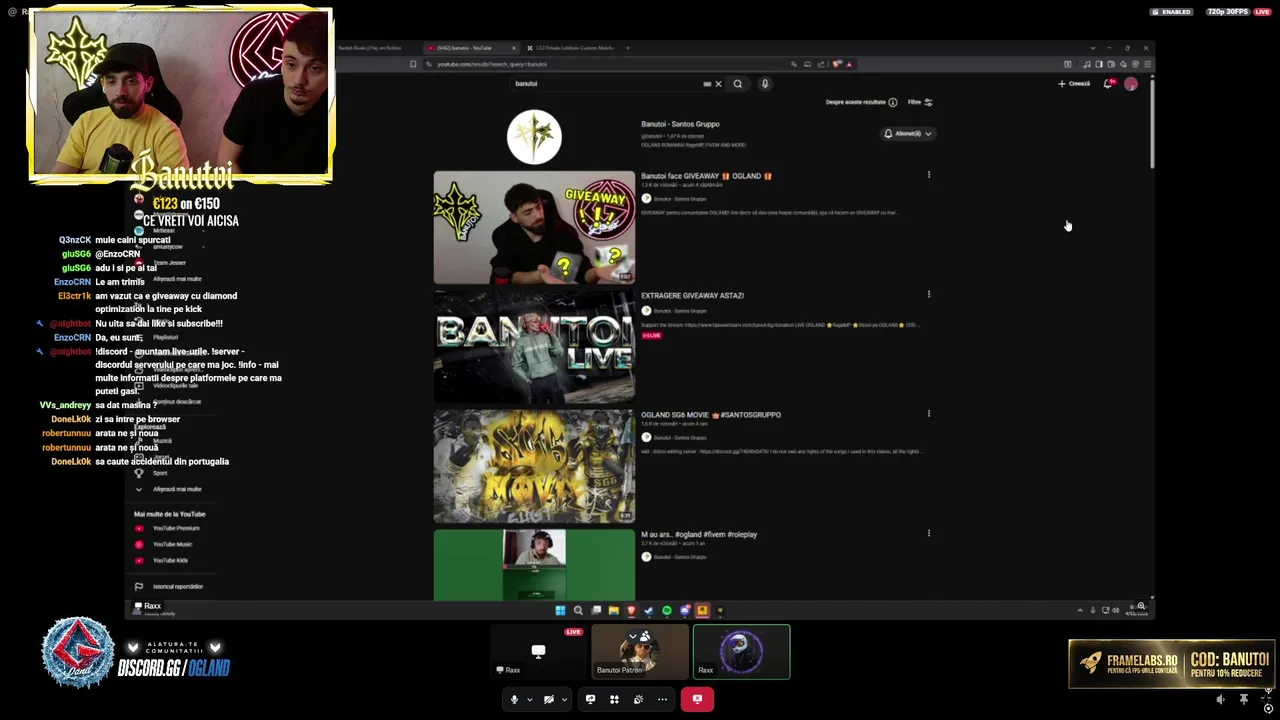1280x720 pixels.
Task: Select the Raxx avatar participant tile
Action: click(741, 652)
